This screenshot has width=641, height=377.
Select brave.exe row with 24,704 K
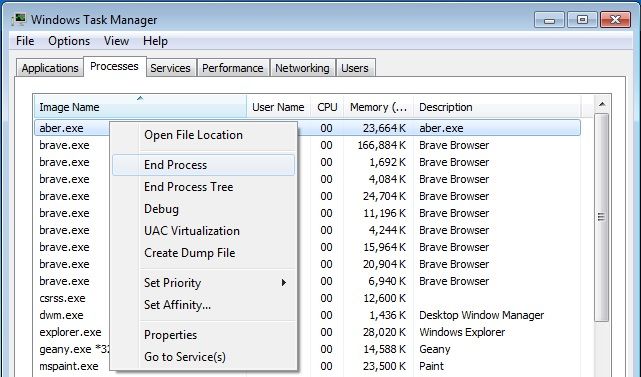[307, 196]
